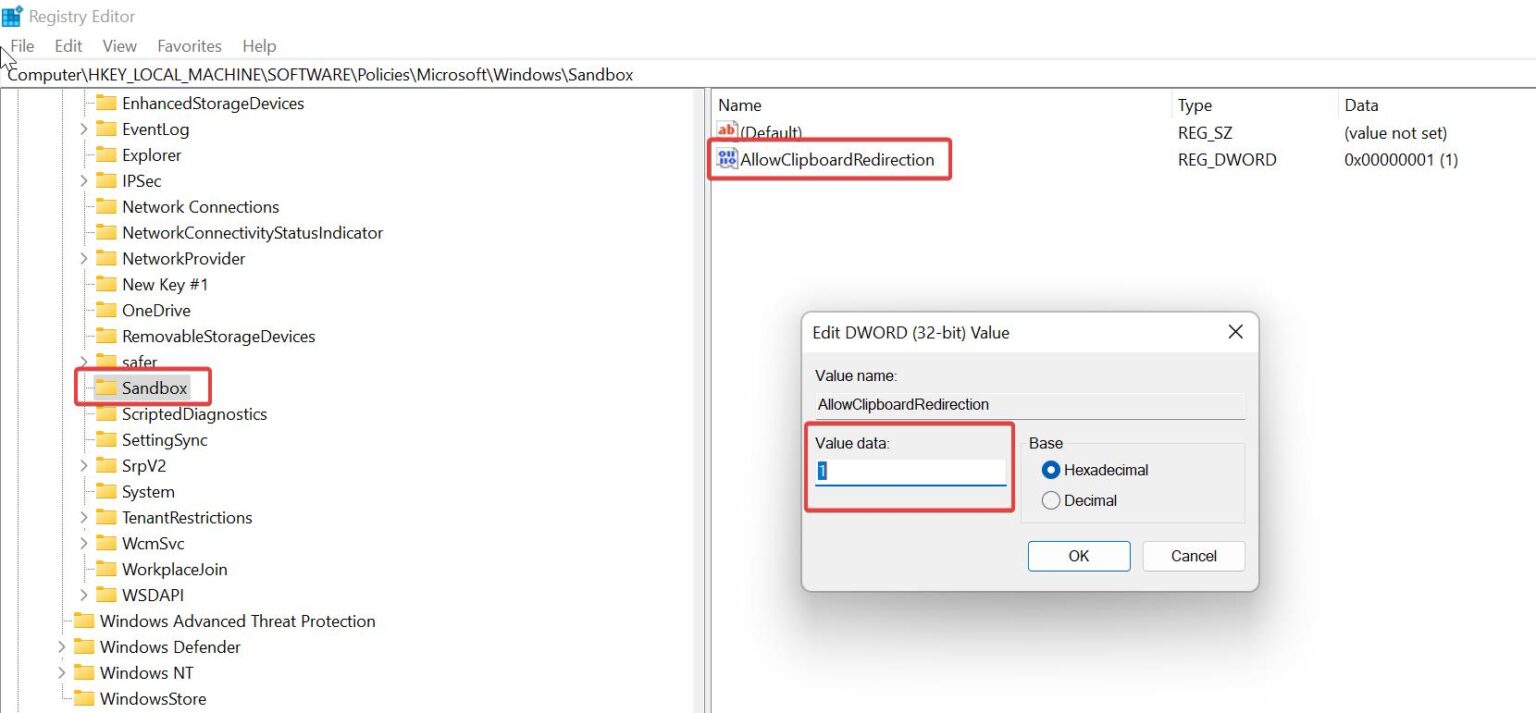Screen dimensions: 1536x713
Task: Expand the EventLog registry key
Action: click(84, 129)
